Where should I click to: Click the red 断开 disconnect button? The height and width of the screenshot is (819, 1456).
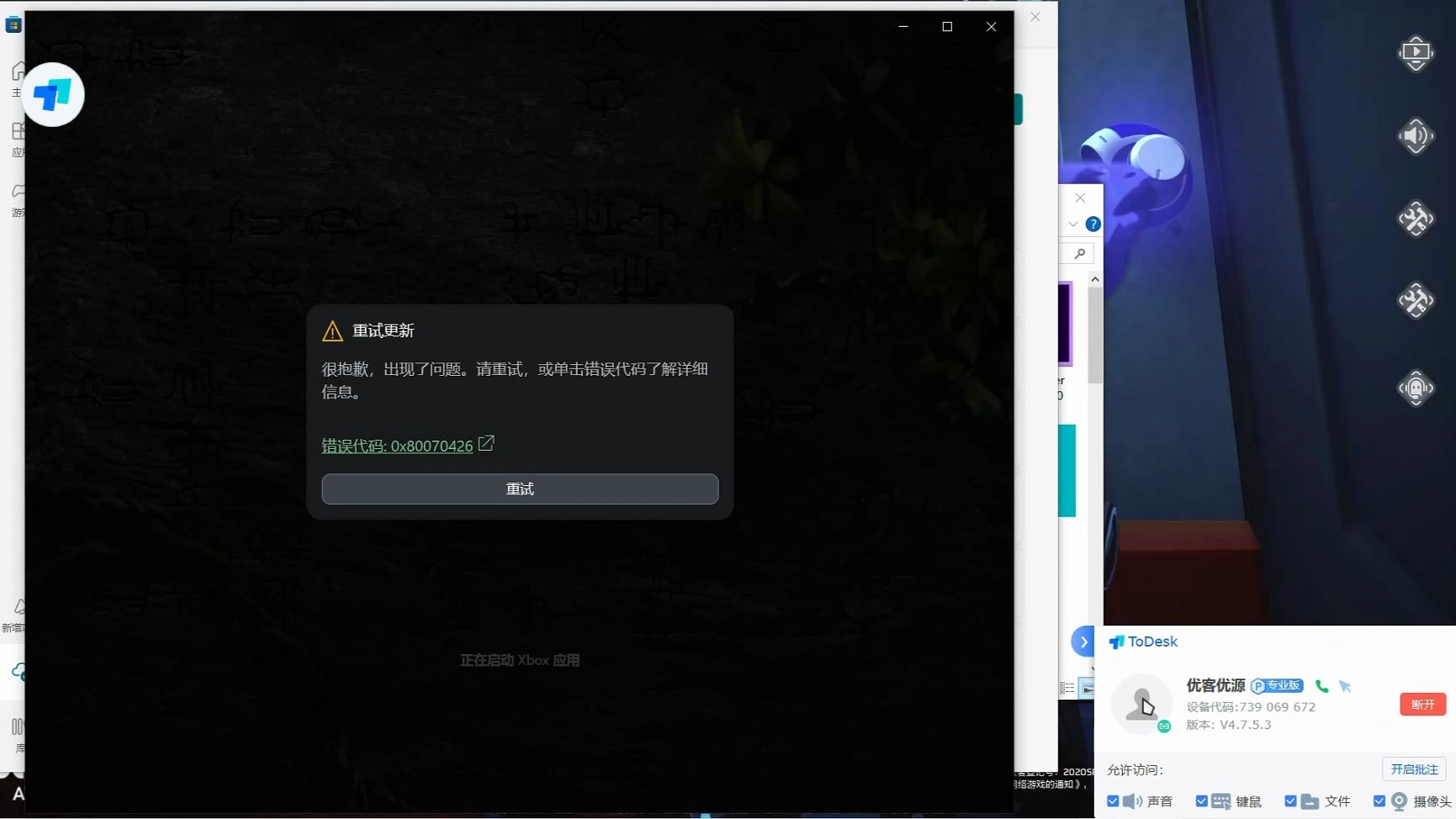point(1422,704)
